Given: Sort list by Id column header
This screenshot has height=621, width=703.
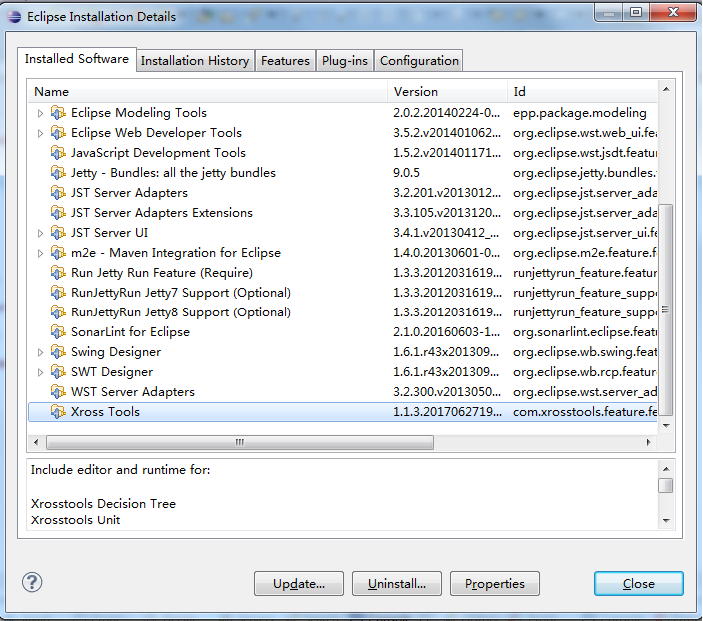Looking at the screenshot, I should [583, 91].
